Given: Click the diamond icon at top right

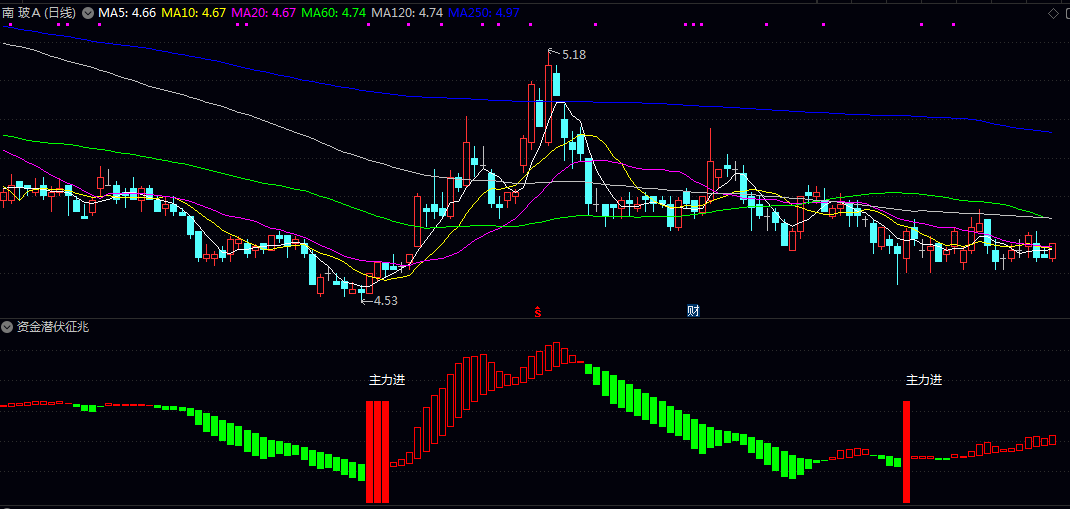Looking at the screenshot, I should click(x=1053, y=13).
